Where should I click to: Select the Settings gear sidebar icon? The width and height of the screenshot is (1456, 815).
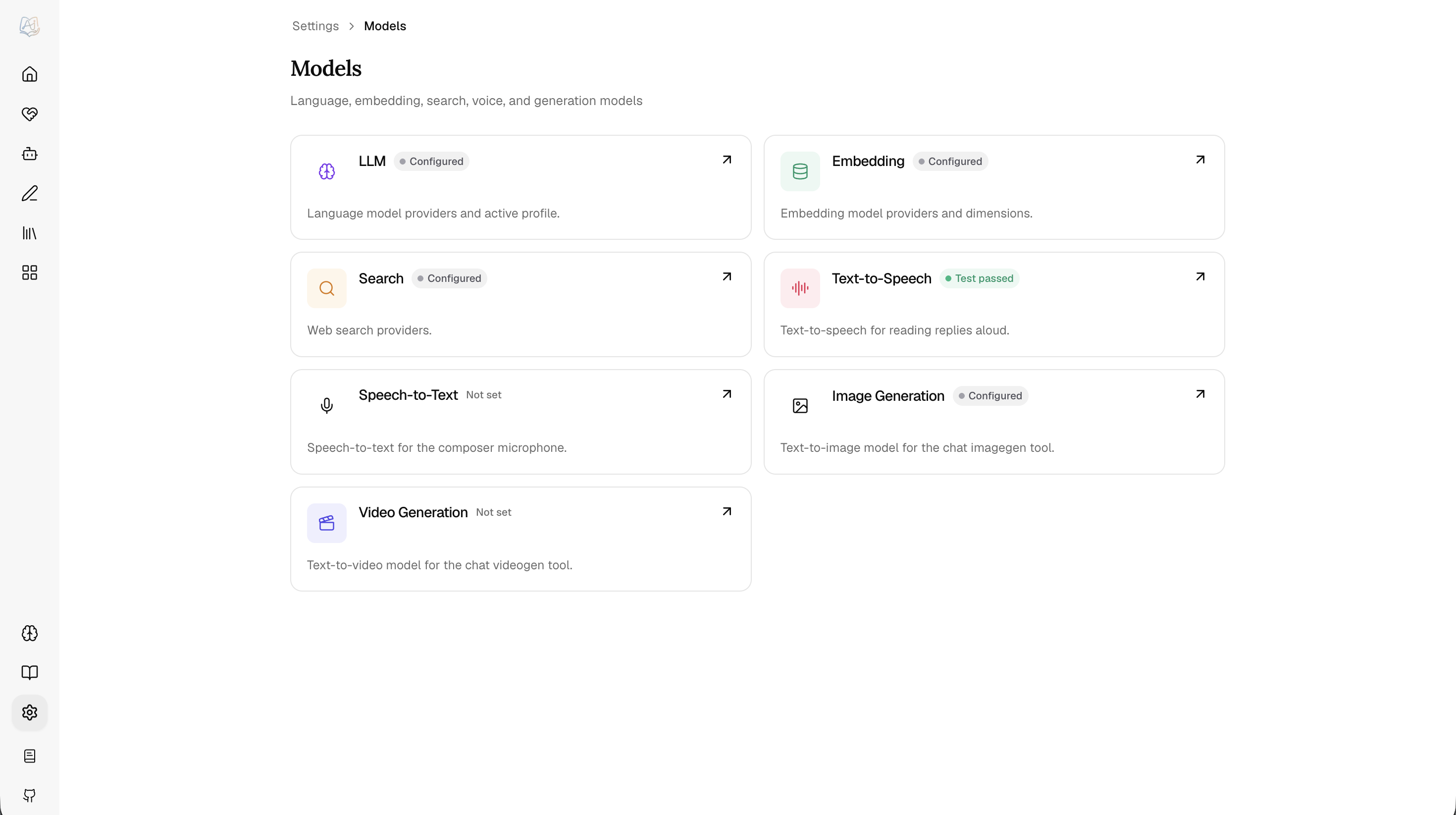point(29,712)
